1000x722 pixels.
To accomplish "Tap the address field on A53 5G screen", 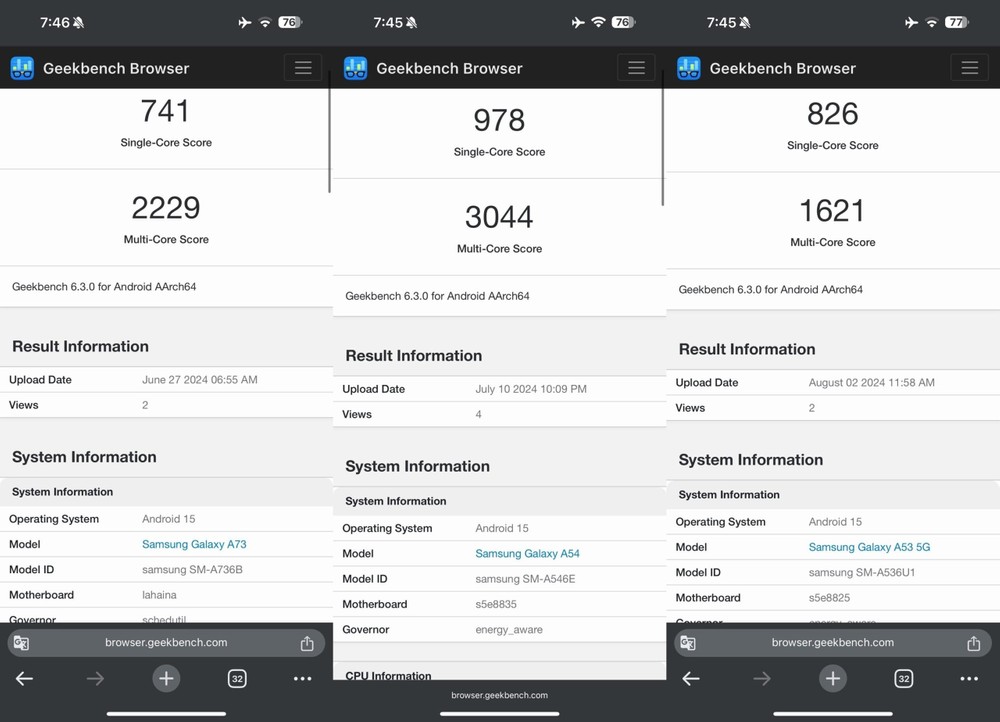I will point(832,643).
